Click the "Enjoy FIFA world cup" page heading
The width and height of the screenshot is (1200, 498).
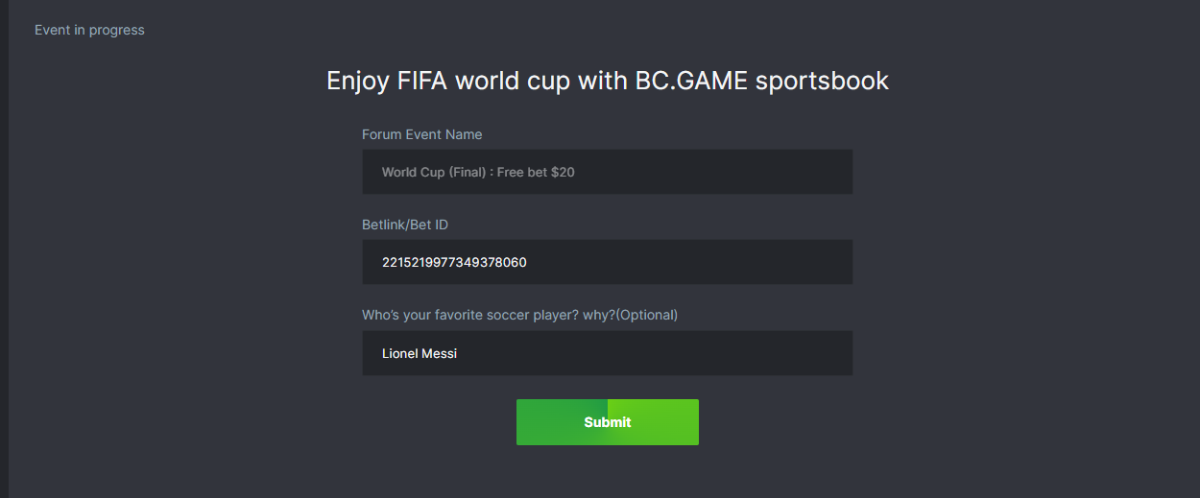pos(607,81)
